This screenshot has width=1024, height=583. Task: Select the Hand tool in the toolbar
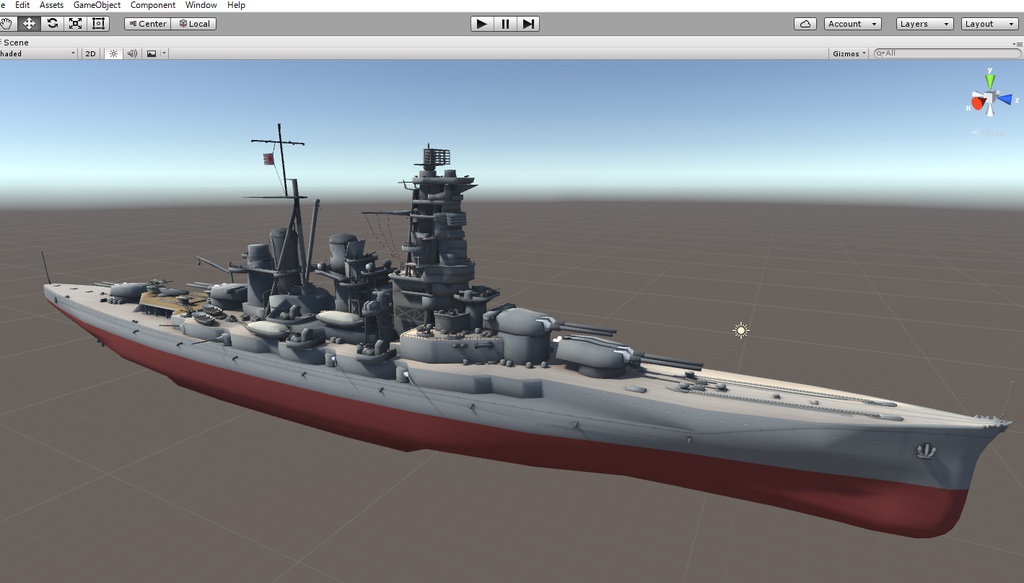click(8, 23)
